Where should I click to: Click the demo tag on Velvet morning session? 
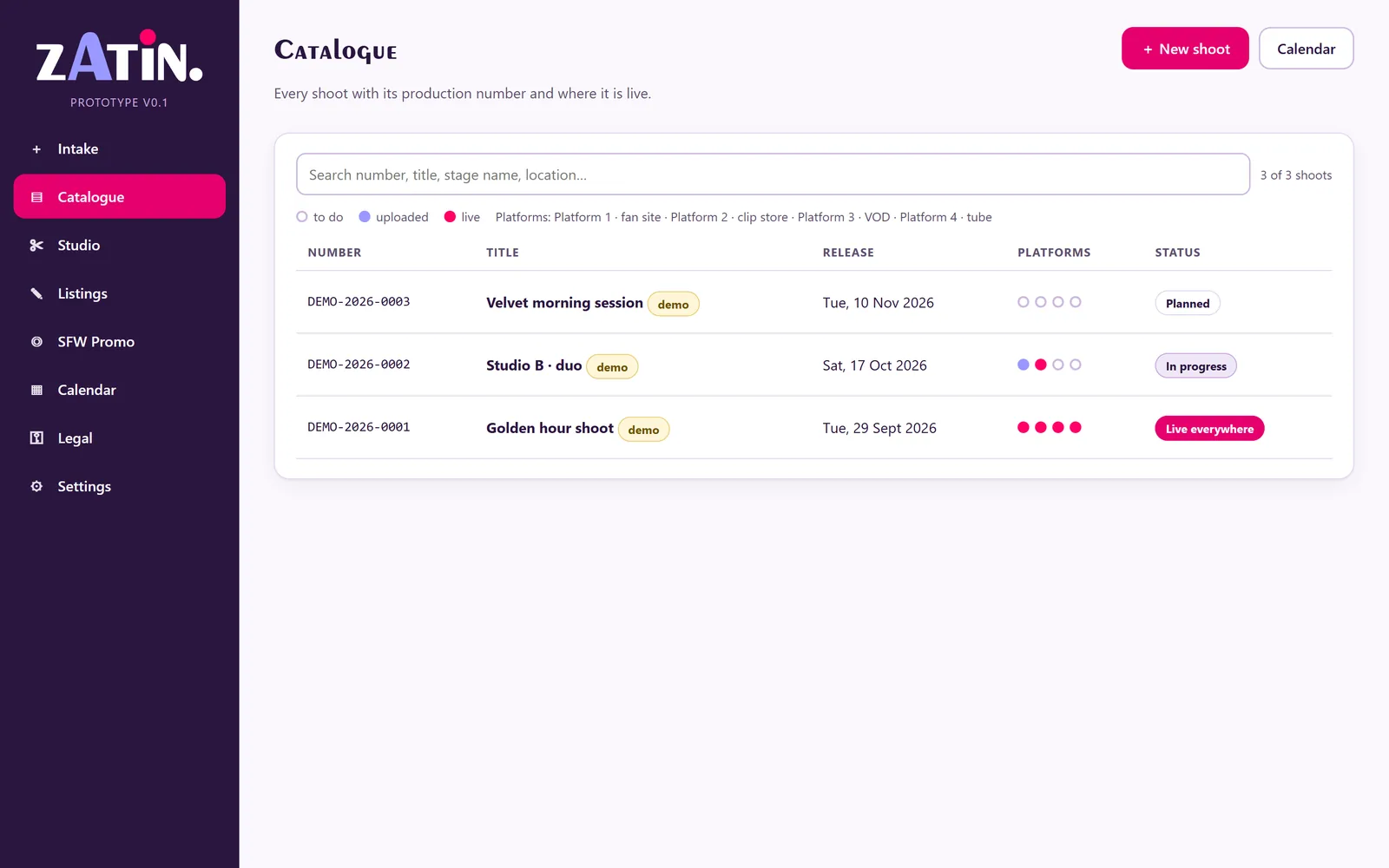tap(673, 304)
